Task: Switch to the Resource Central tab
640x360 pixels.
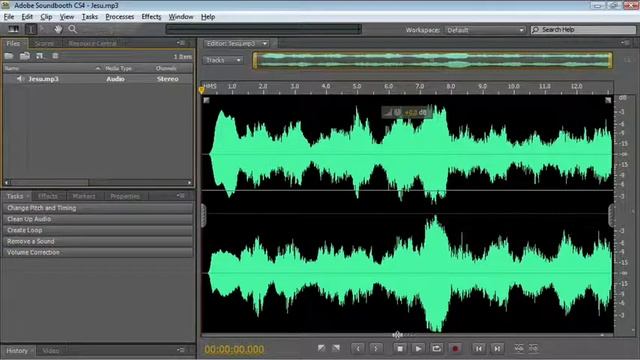Action: coord(93,43)
